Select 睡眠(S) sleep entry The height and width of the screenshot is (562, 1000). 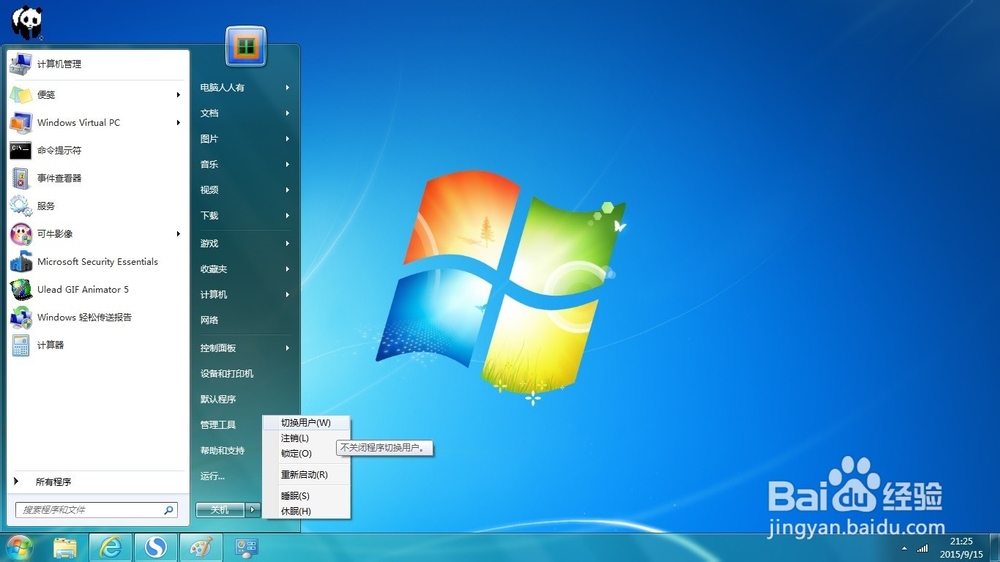306,496
